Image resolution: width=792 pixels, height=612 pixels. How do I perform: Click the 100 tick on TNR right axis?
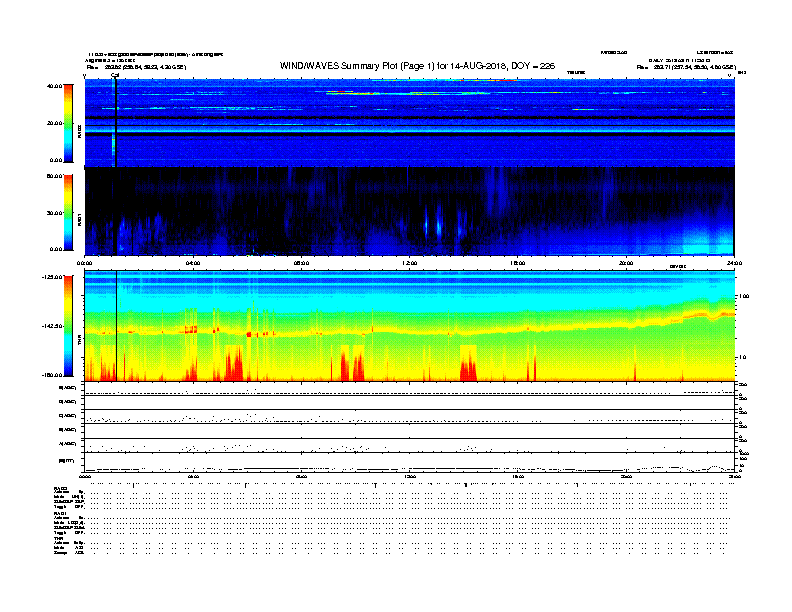pyautogui.click(x=744, y=296)
